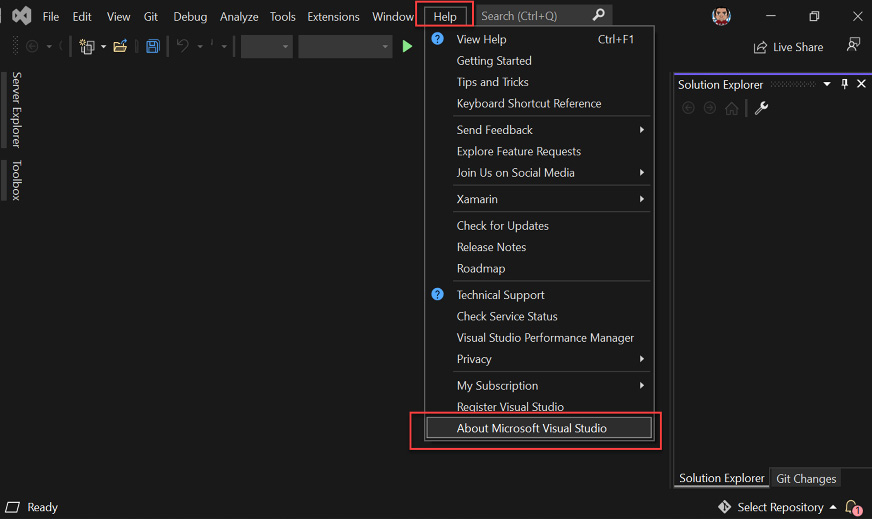
Task: Open the Tools menu
Action: pyautogui.click(x=283, y=17)
